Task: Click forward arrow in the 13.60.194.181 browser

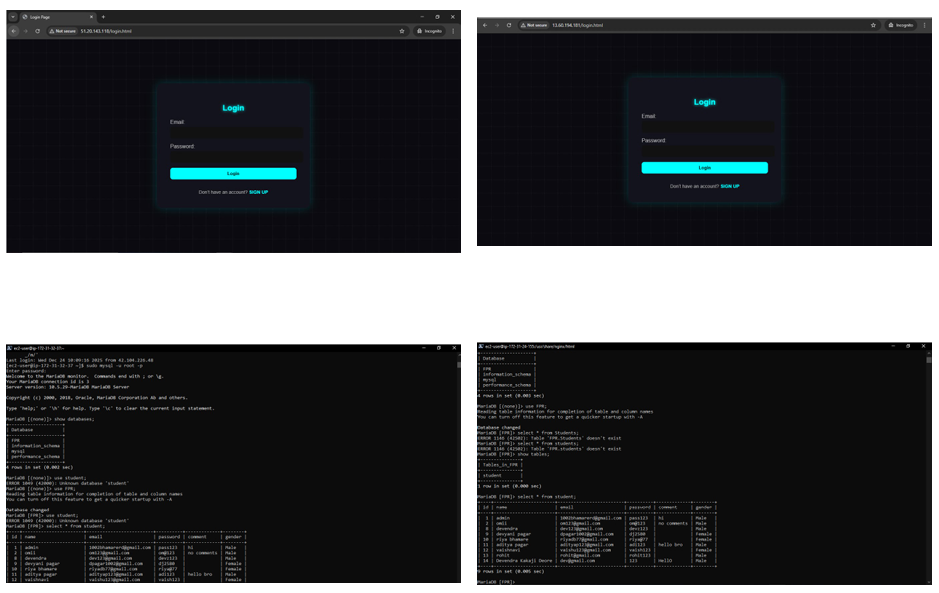Action: [x=497, y=25]
